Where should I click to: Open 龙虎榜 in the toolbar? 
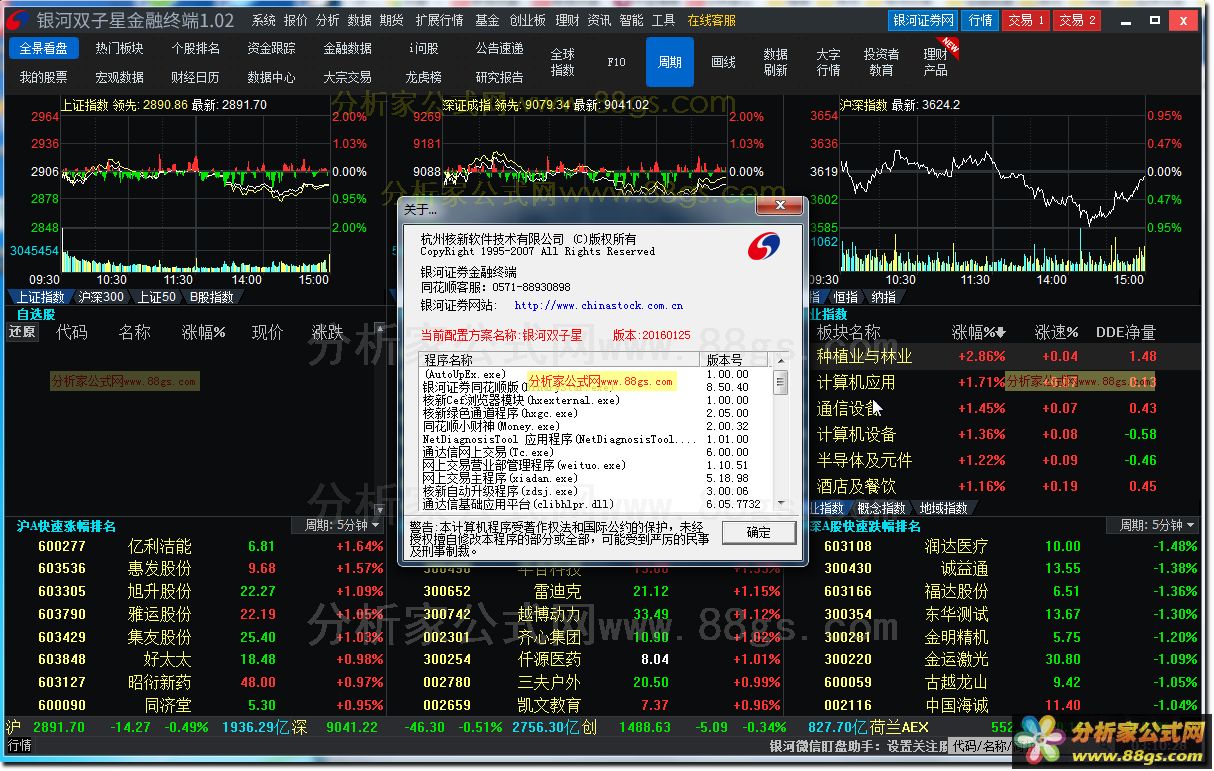pos(423,77)
